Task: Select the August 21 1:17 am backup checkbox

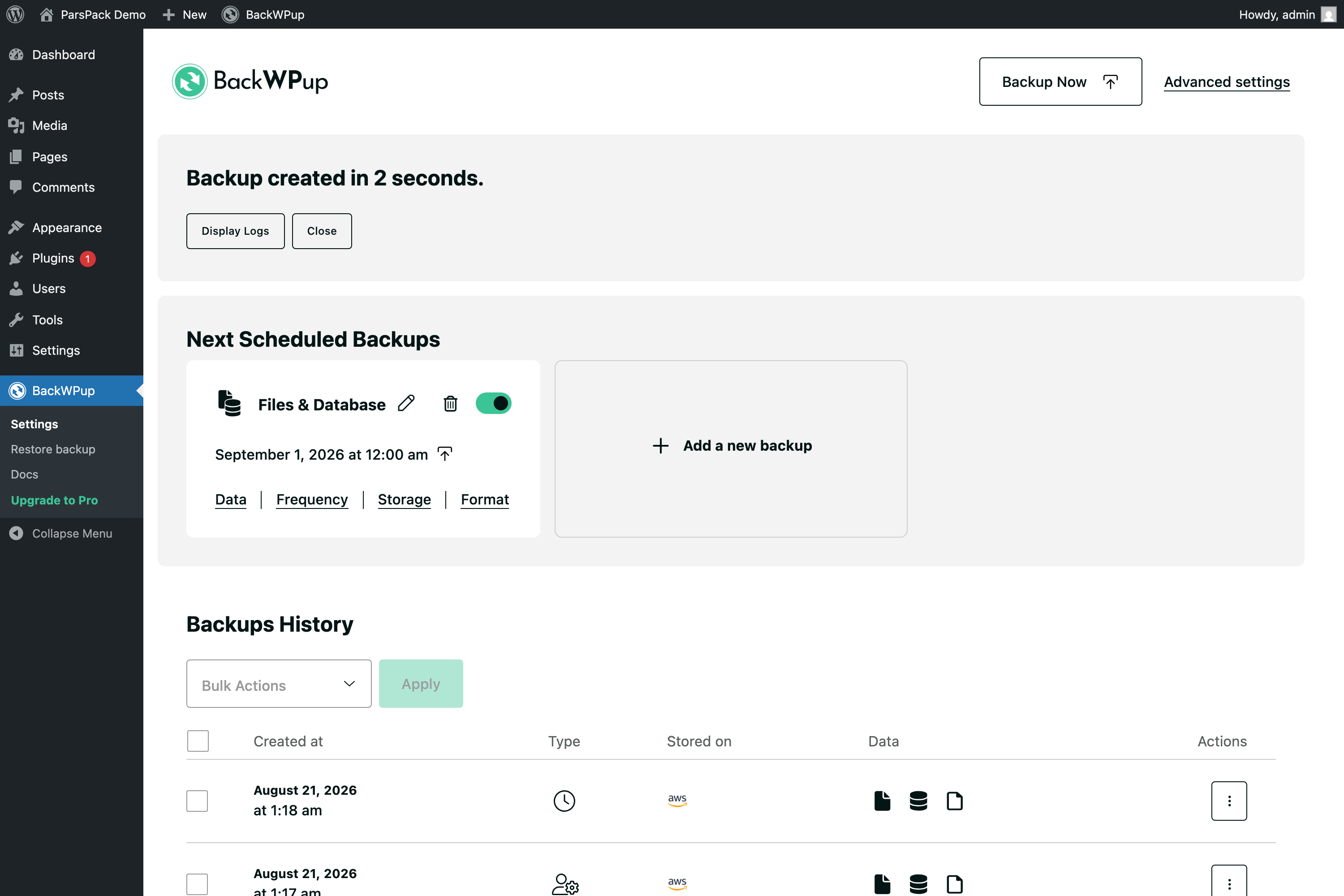Action: [x=197, y=884]
